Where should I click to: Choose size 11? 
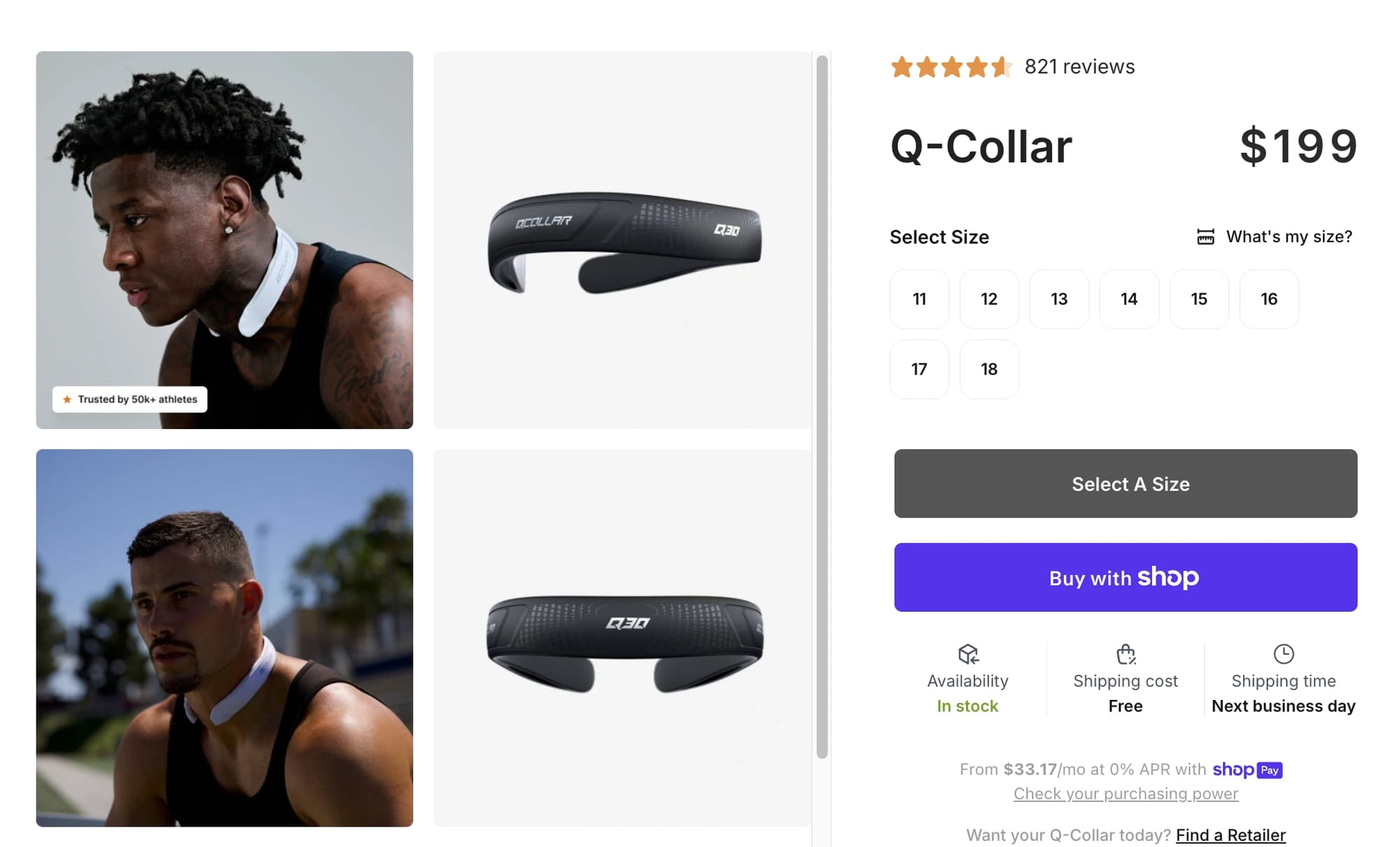919,299
